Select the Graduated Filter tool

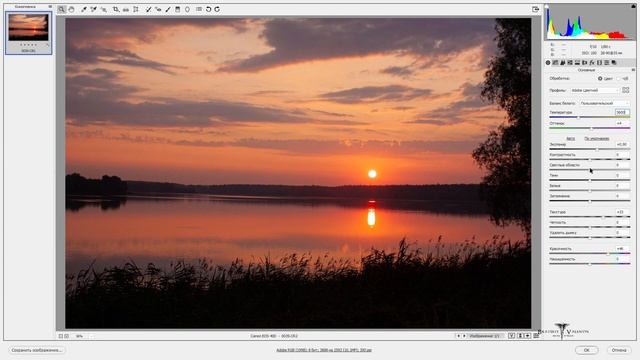point(178,9)
